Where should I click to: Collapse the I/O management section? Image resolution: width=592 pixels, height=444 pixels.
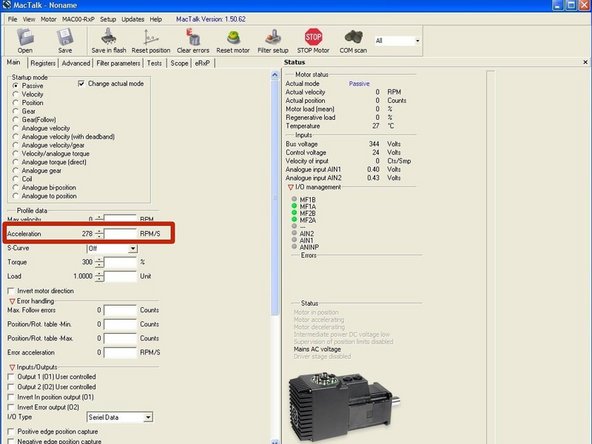(290, 187)
